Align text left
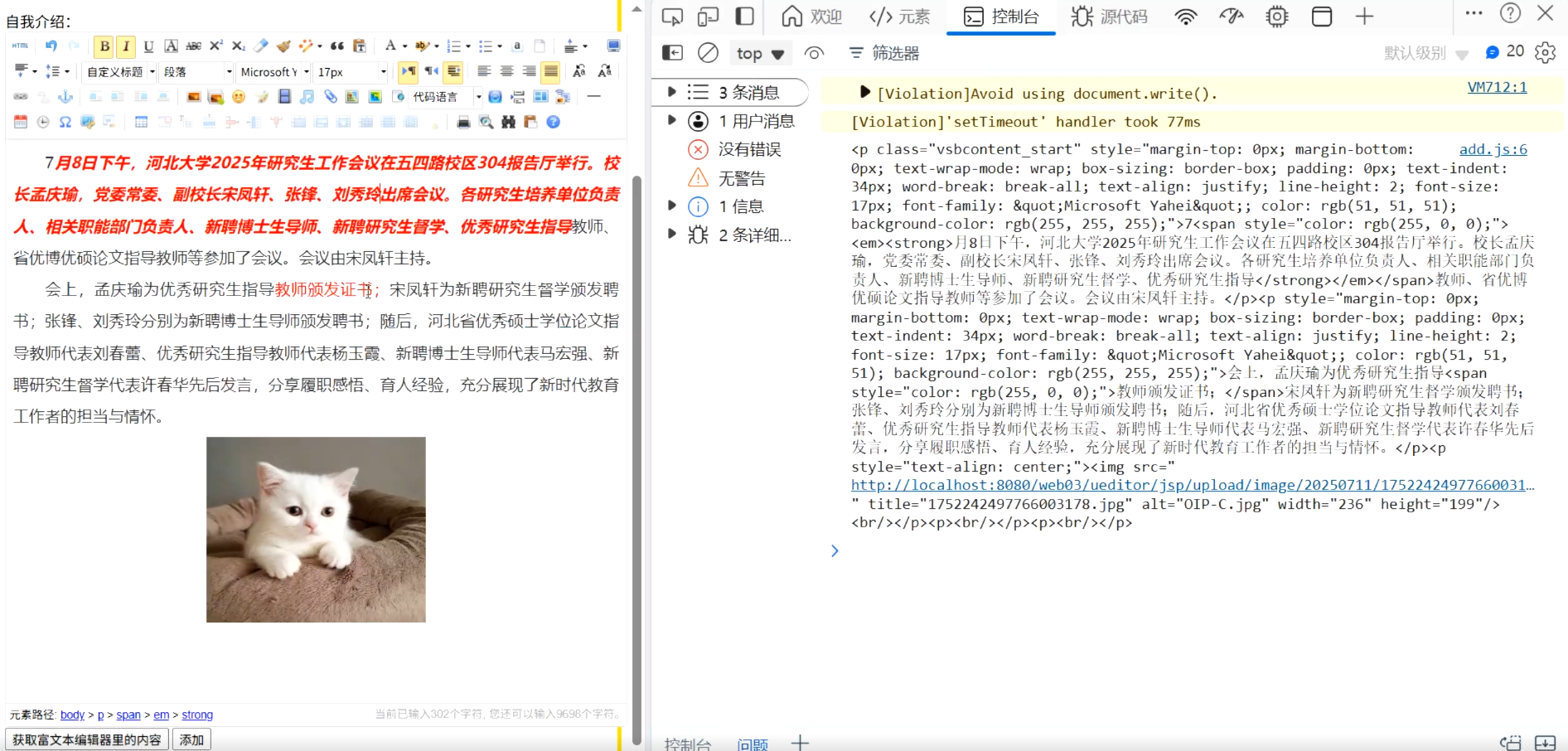This screenshot has width=1568, height=751. (484, 71)
